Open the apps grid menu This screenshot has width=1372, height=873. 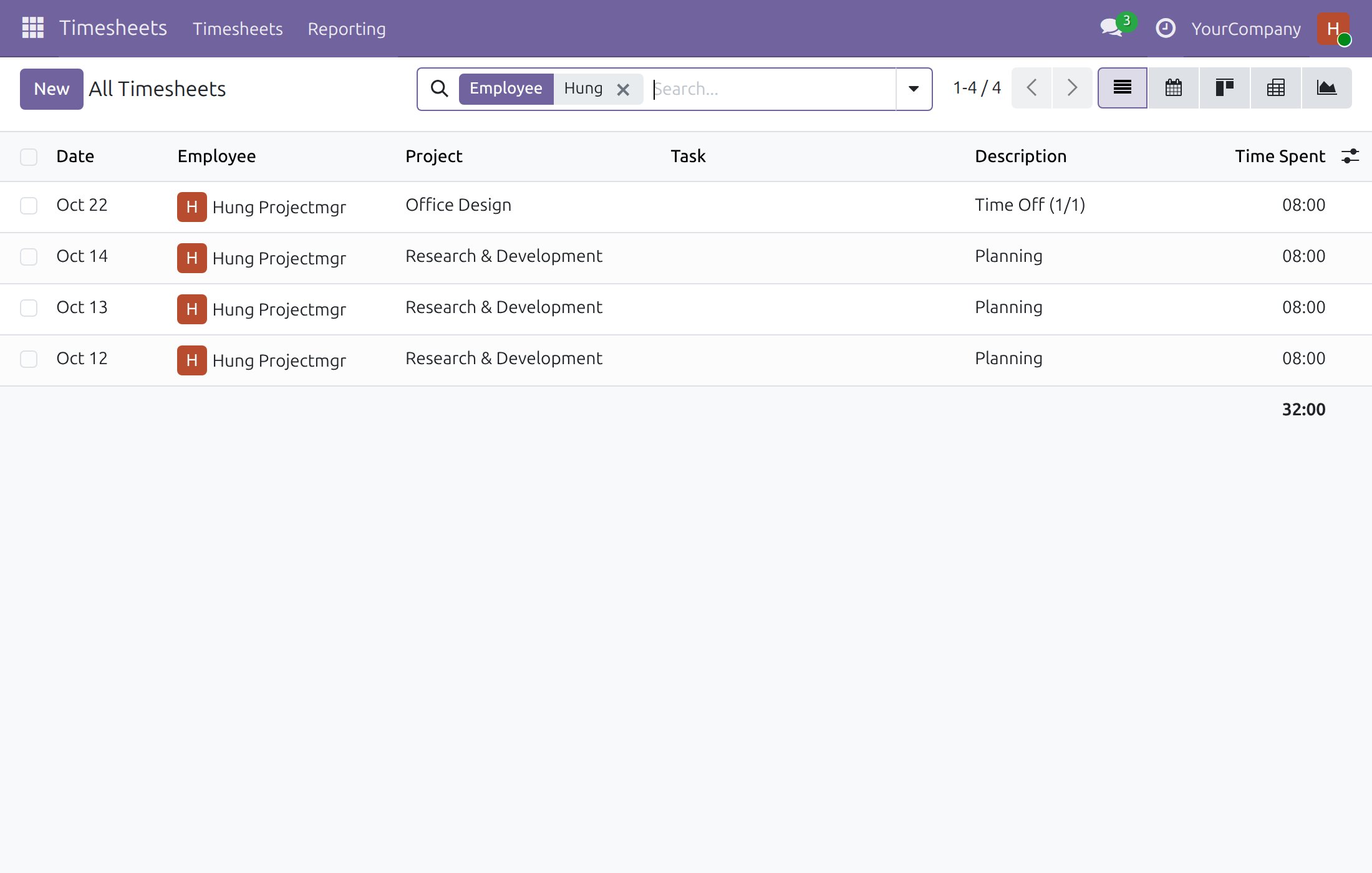(x=32, y=28)
